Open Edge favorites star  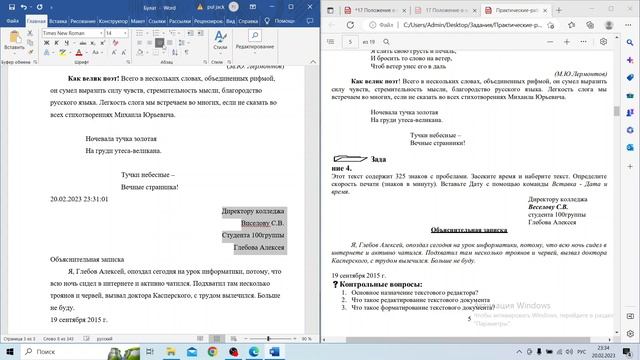click(x=571, y=25)
